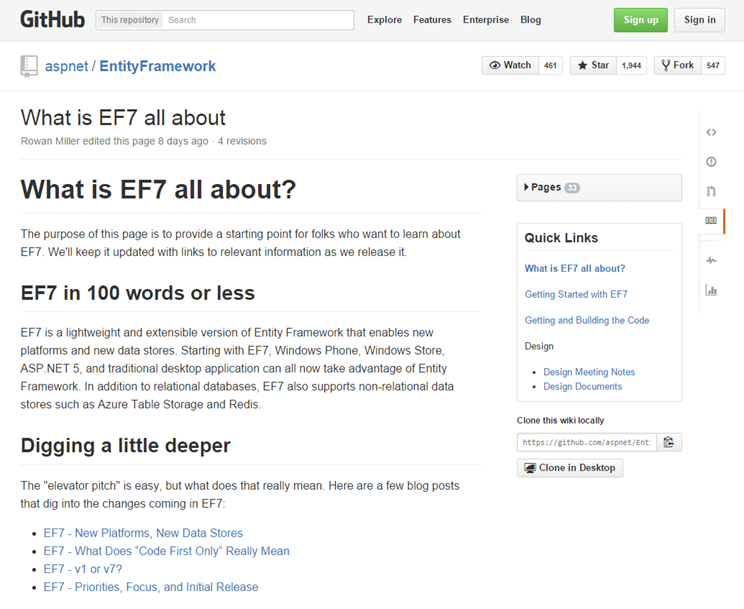Image resolution: width=744 pixels, height=609 pixels.
Task: Open the Pulse icon in the sidebar
Action: coord(711,260)
